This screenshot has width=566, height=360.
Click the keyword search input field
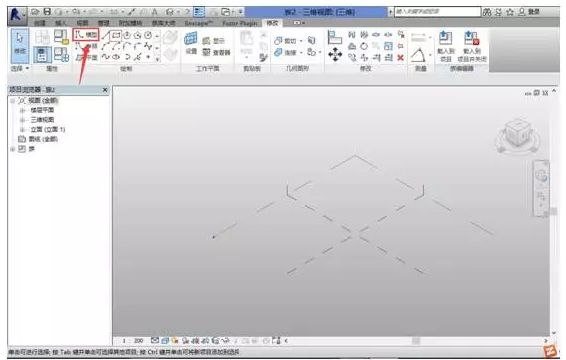(x=437, y=12)
